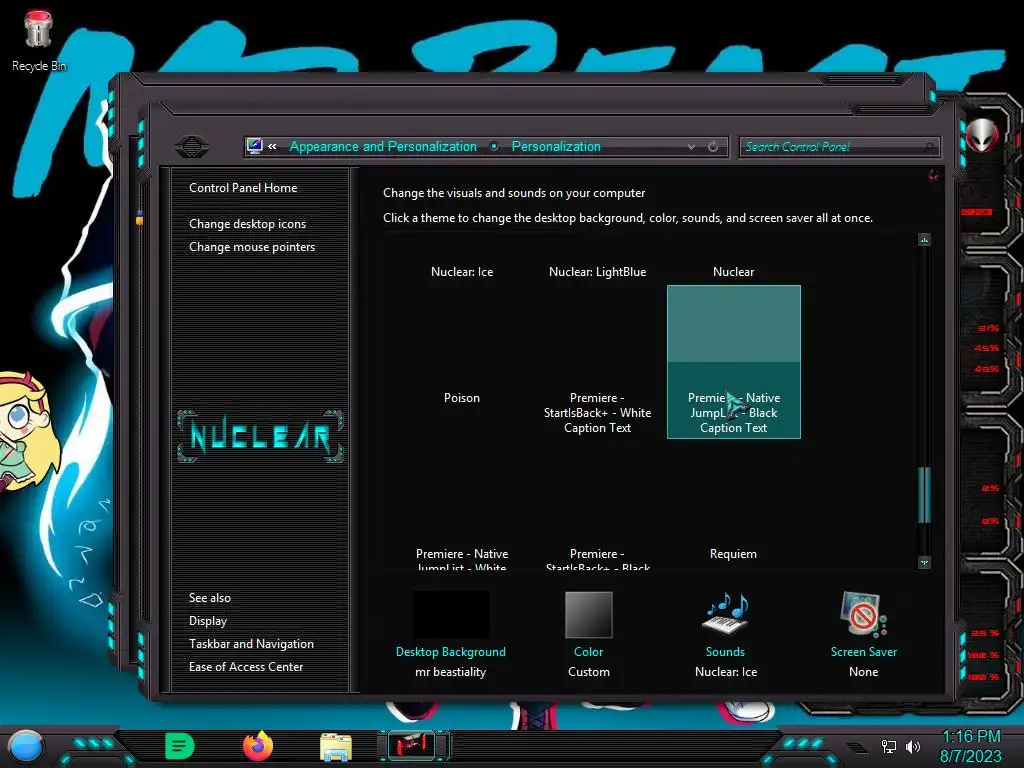
Task: Click the network tray icon
Action: [x=889, y=746]
